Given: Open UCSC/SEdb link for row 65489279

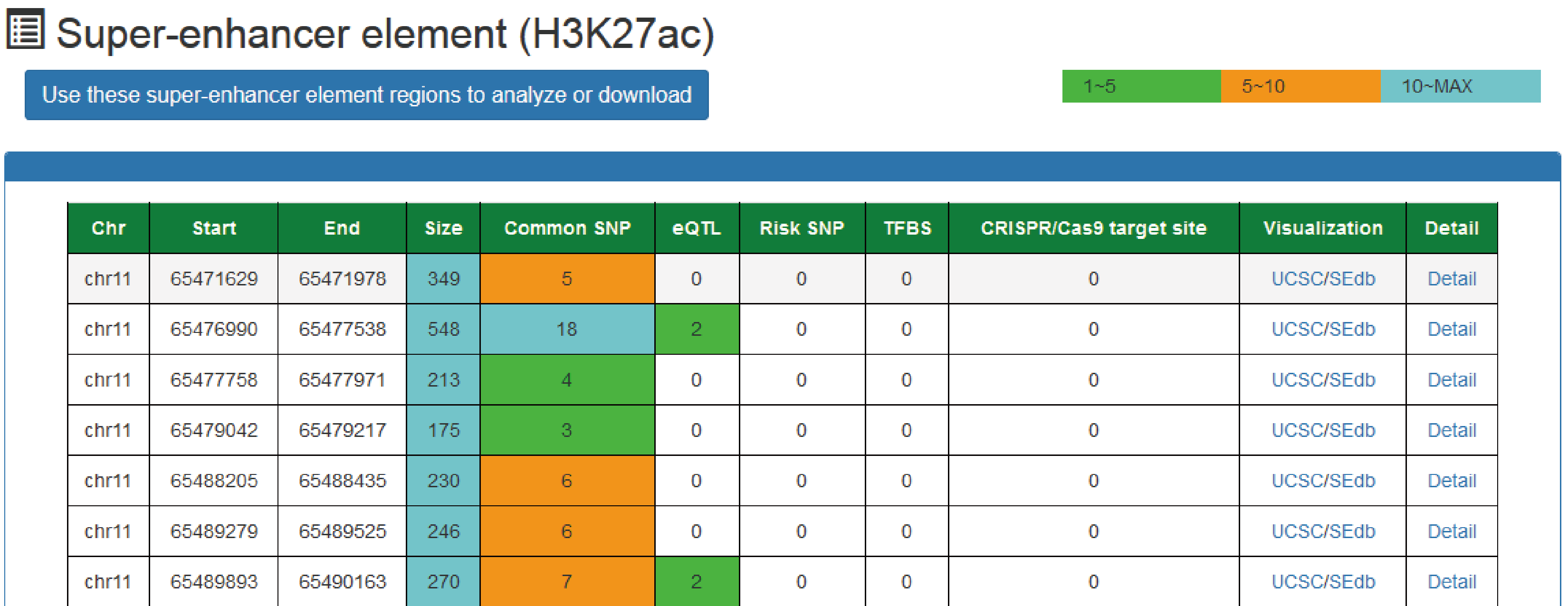Looking at the screenshot, I should pos(1323,531).
